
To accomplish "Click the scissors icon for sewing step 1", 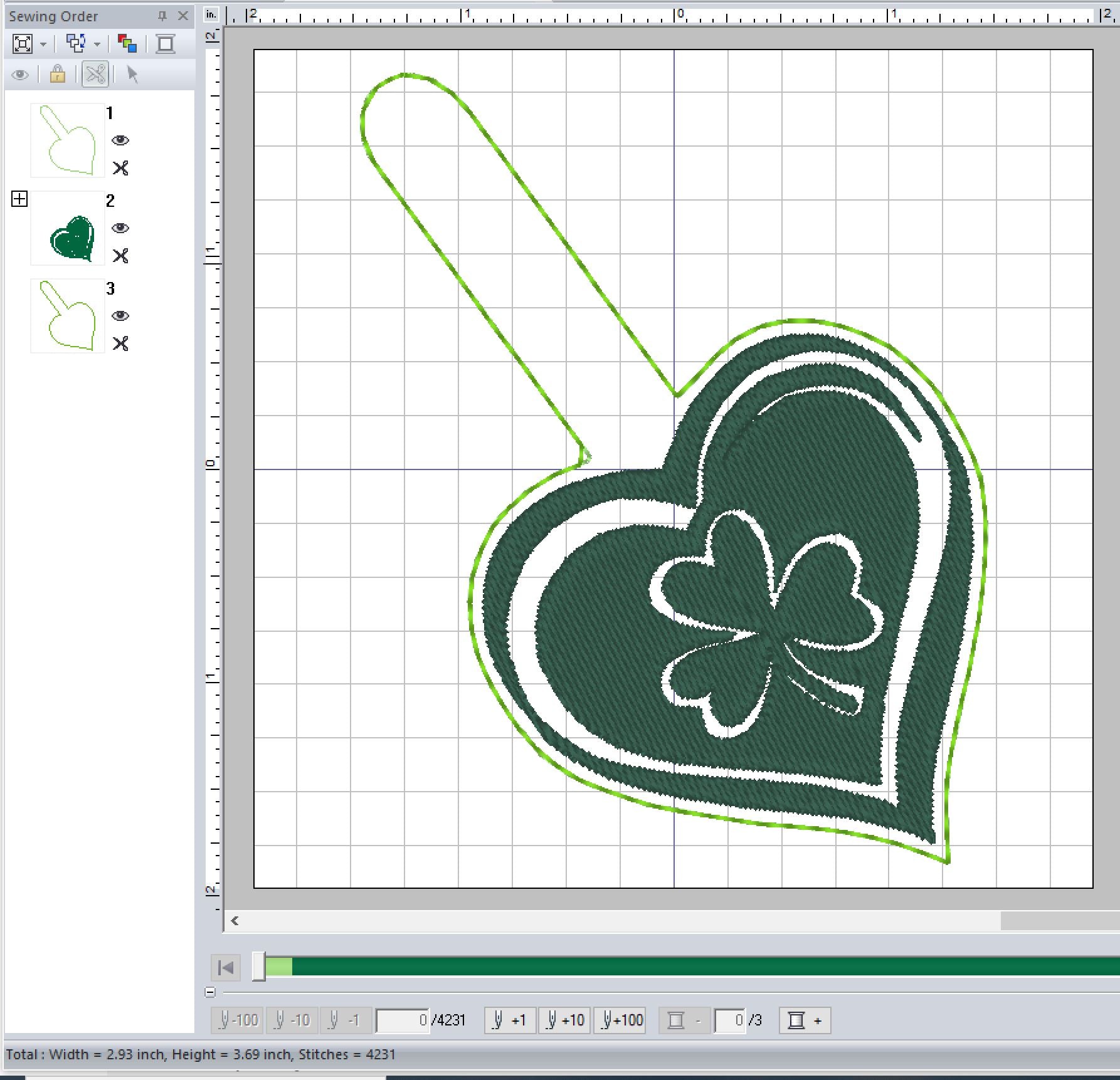I will 120,168.
